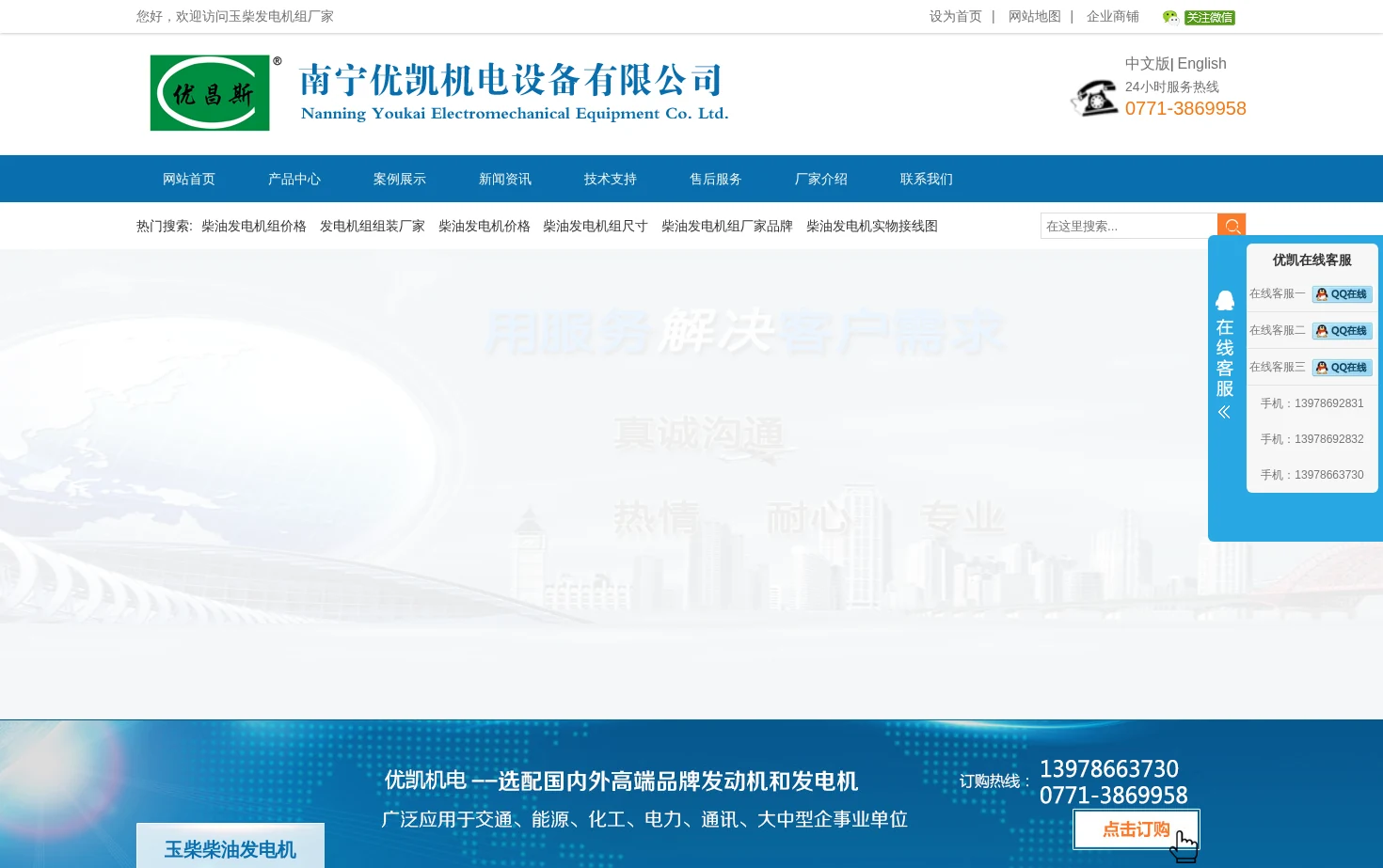Image resolution: width=1383 pixels, height=868 pixels.
Task: Open 新闻资讯 menu
Action: [x=505, y=179]
